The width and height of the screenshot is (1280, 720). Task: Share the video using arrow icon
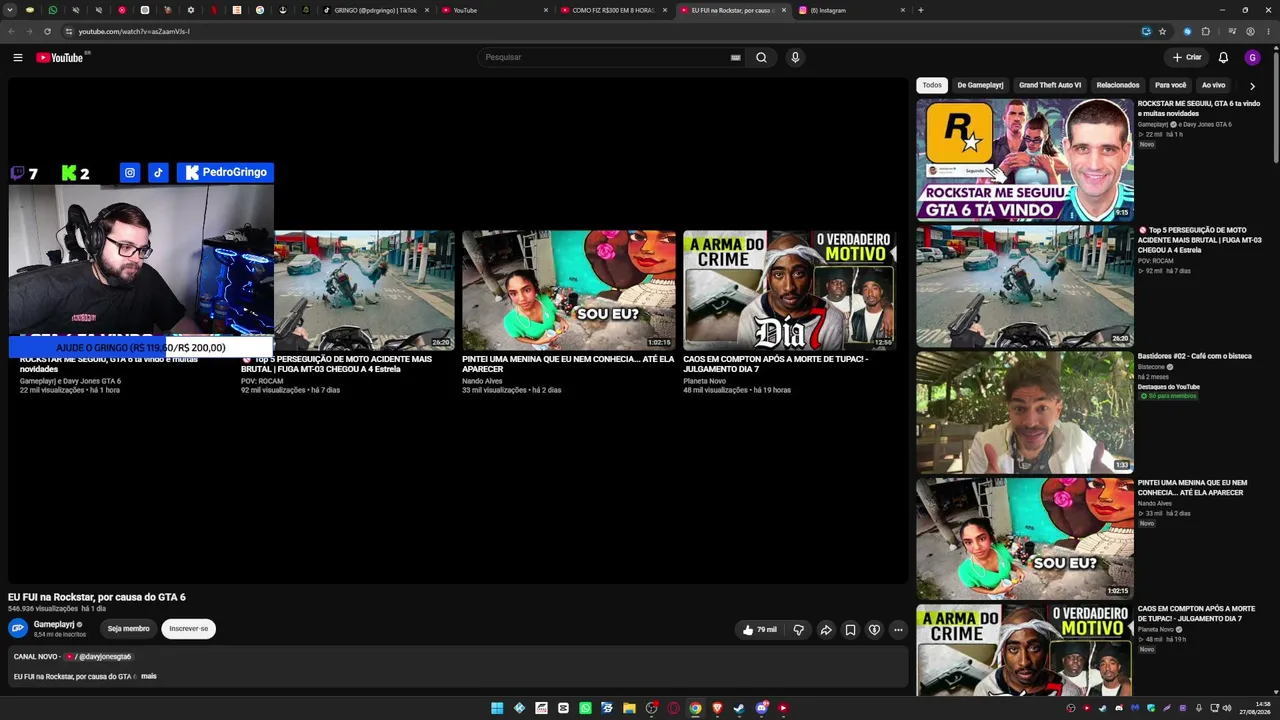(826, 630)
